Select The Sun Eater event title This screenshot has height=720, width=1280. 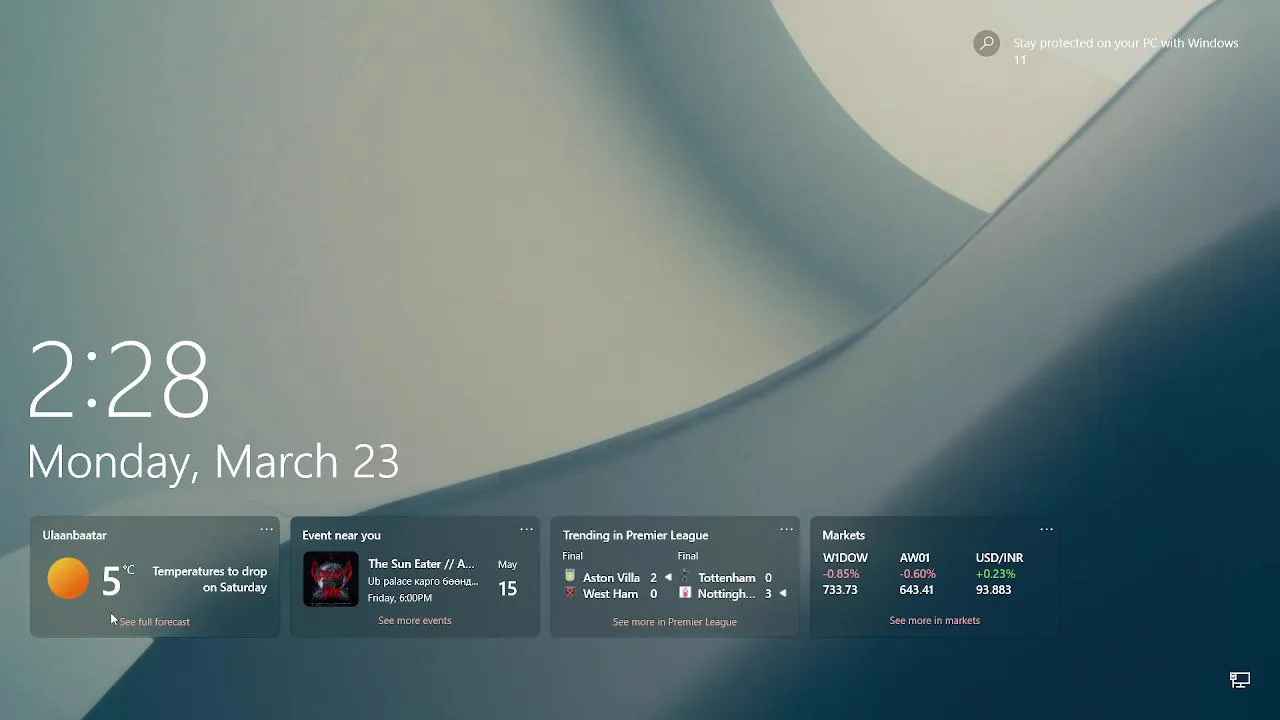pos(421,564)
